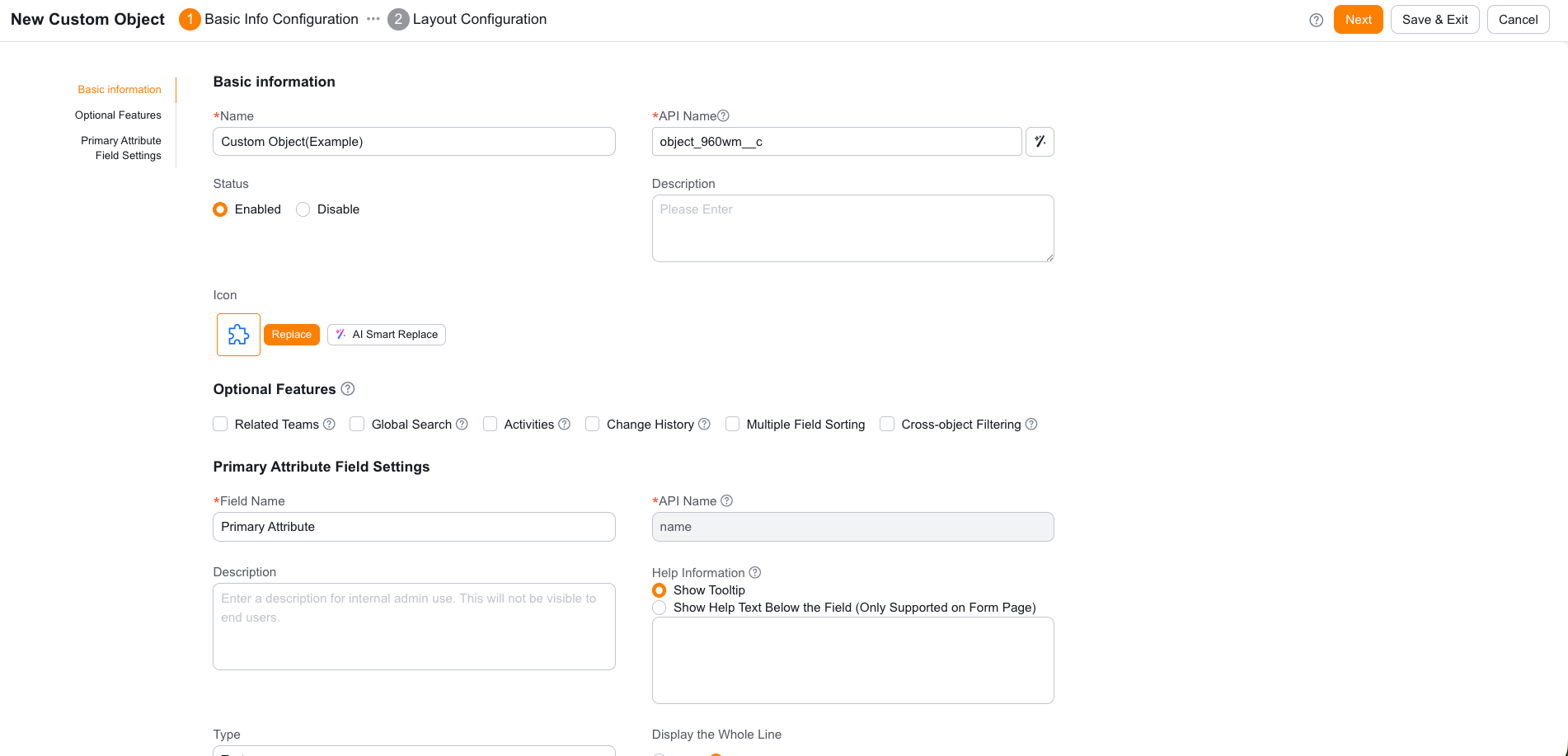The height and width of the screenshot is (756, 1568).
Task: Click the Cancel button
Action: (1519, 20)
